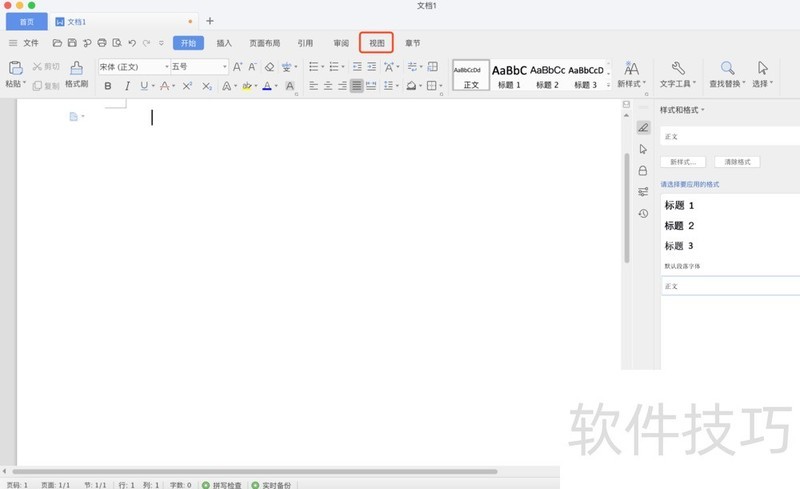Viewport: 800px width, 489px height.
Task: Click the Print icon in quick toolbar
Action: 102,43
